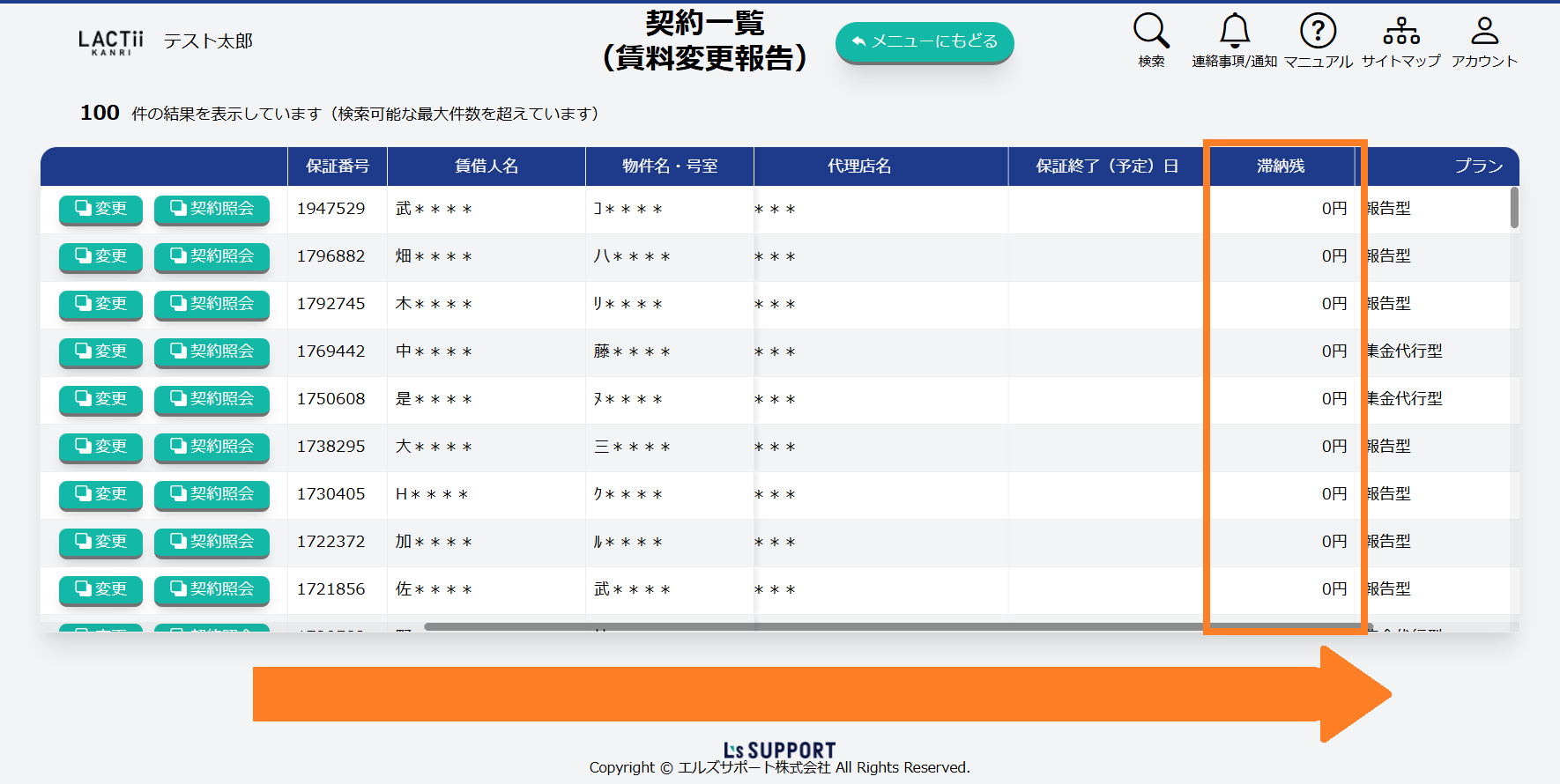
Task: Open the manual question mark icon
Action: pyautogui.click(x=1318, y=33)
